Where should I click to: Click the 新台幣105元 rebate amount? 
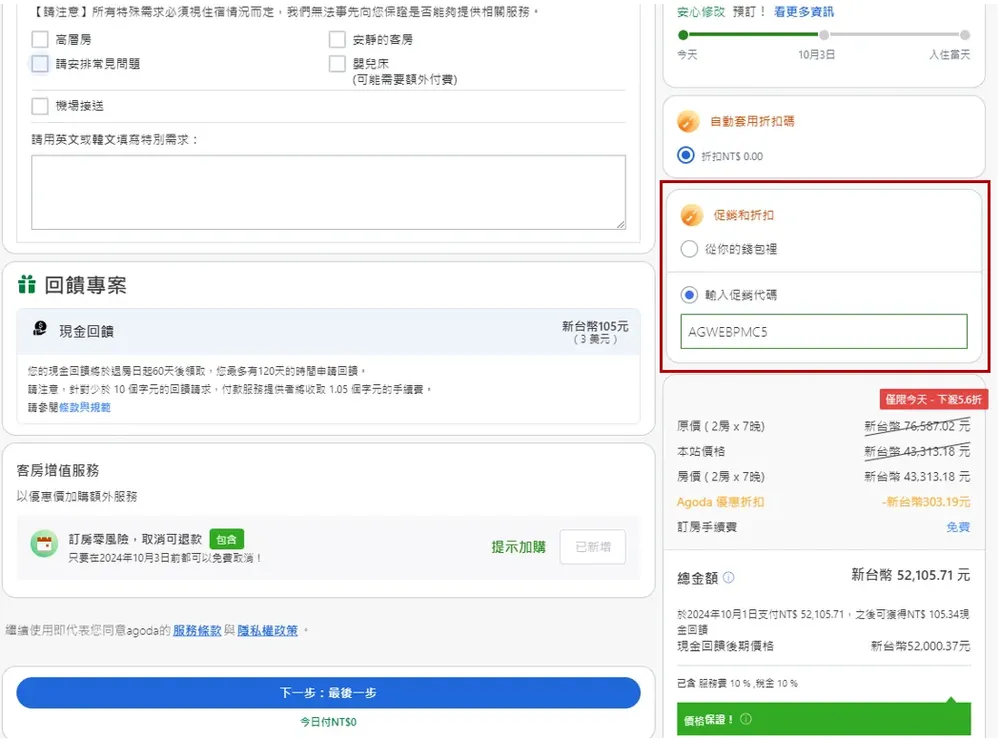coord(595,326)
